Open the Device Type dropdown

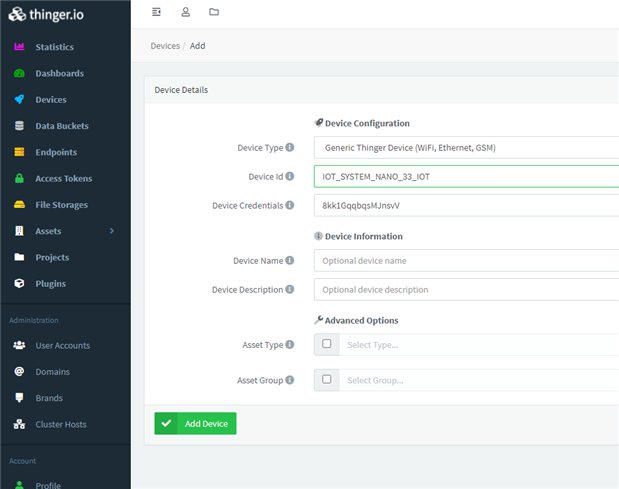466,148
